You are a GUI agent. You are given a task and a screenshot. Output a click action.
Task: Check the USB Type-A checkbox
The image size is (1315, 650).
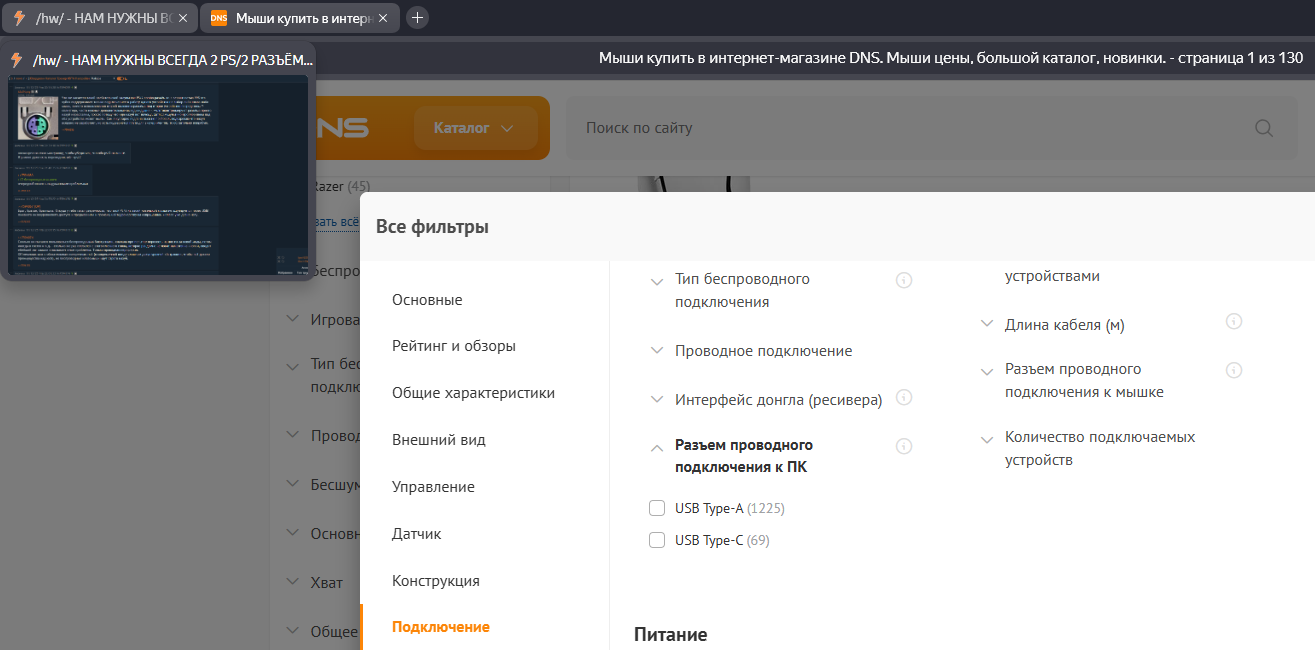point(657,508)
